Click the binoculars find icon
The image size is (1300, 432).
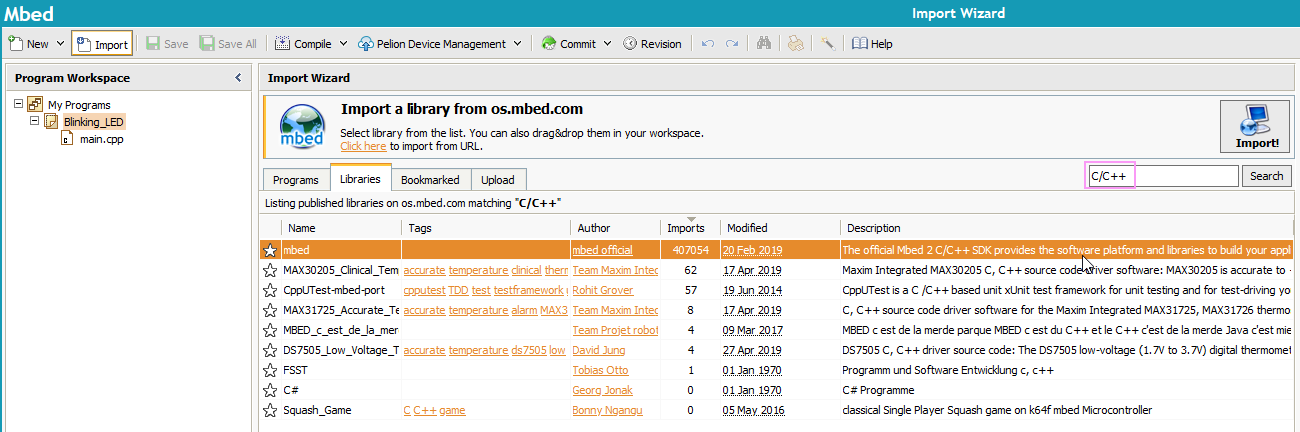click(x=765, y=44)
